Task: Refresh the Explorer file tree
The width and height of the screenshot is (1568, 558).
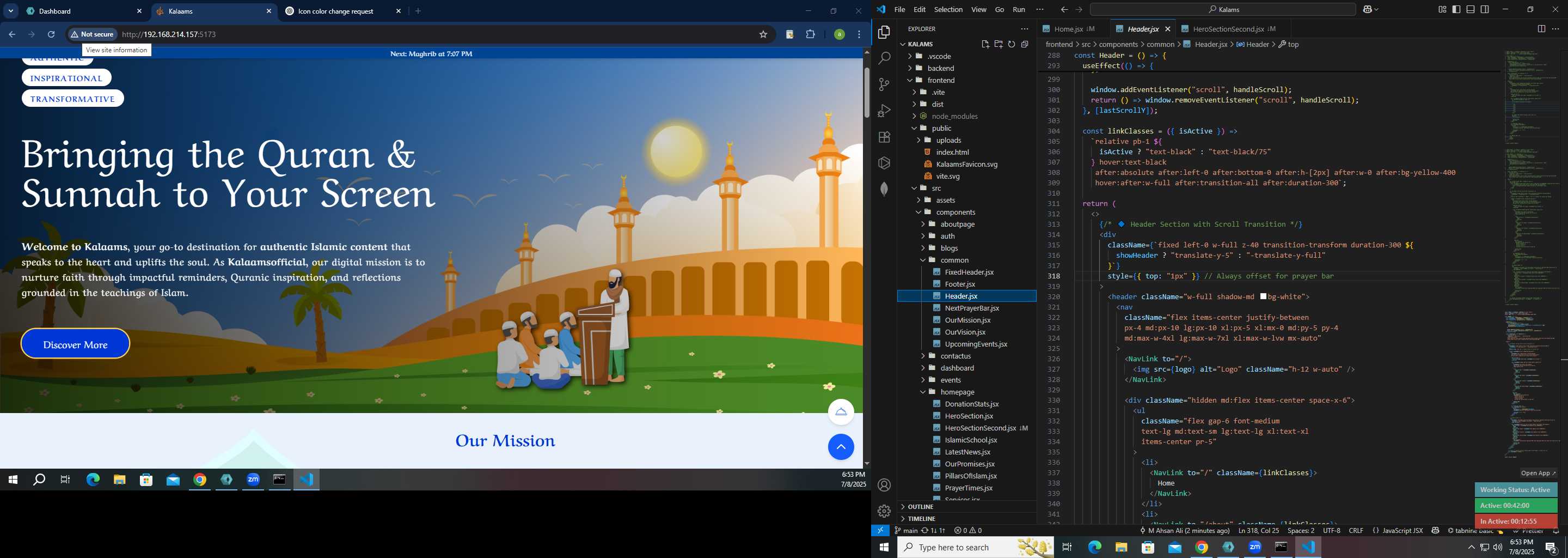Action: pos(1012,44)
